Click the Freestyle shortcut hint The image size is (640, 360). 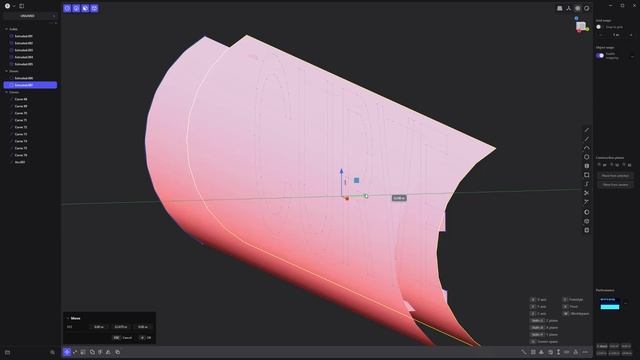tap(573, 300)
